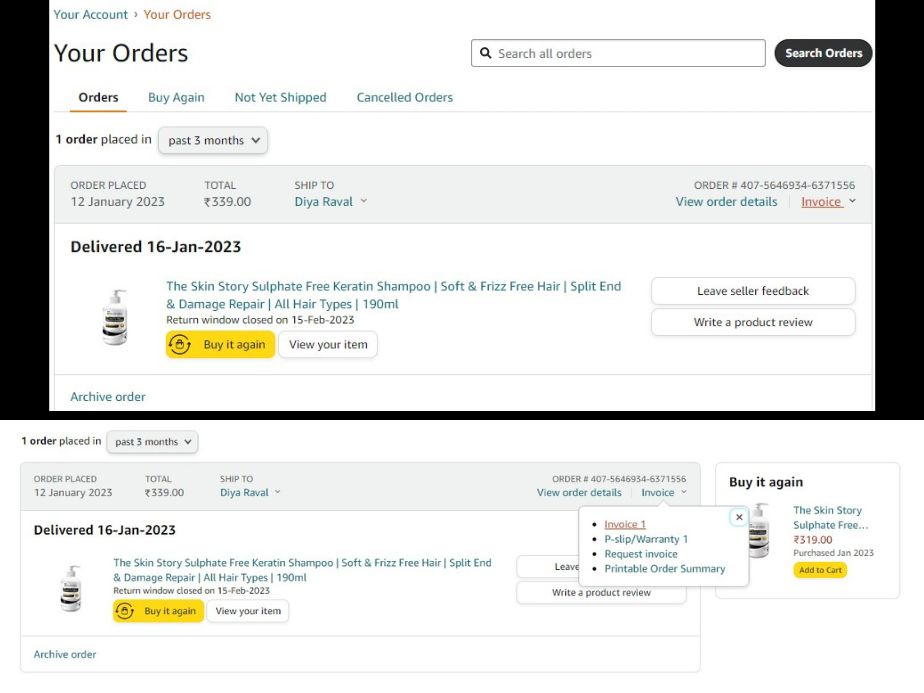Viewport: 924px width, 693px height.
Task: Open the top past 3 months dropdown
Action: [213, 140]
